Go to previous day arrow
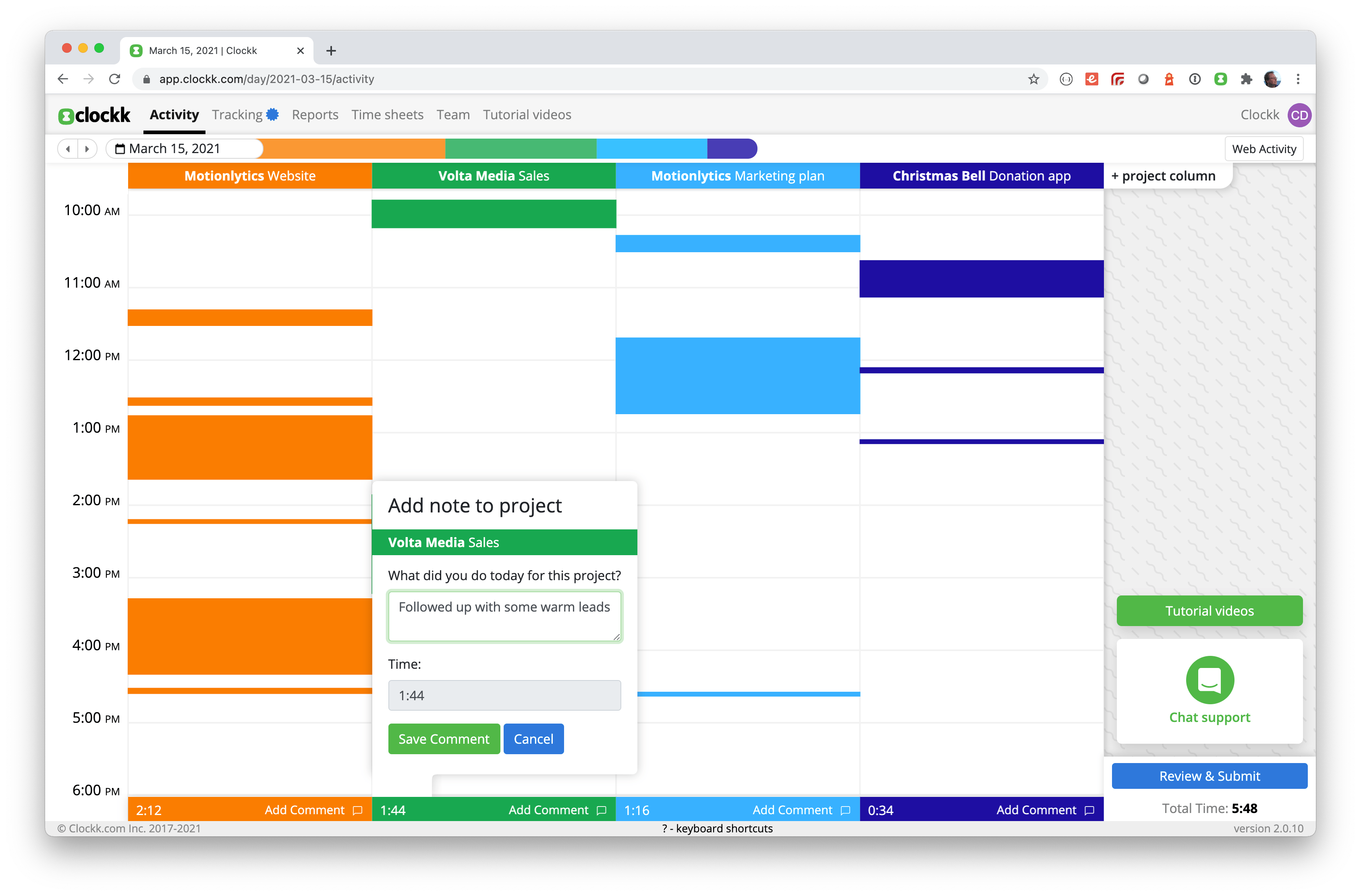Screen dimensions: 1361x896 pos(68,149)
